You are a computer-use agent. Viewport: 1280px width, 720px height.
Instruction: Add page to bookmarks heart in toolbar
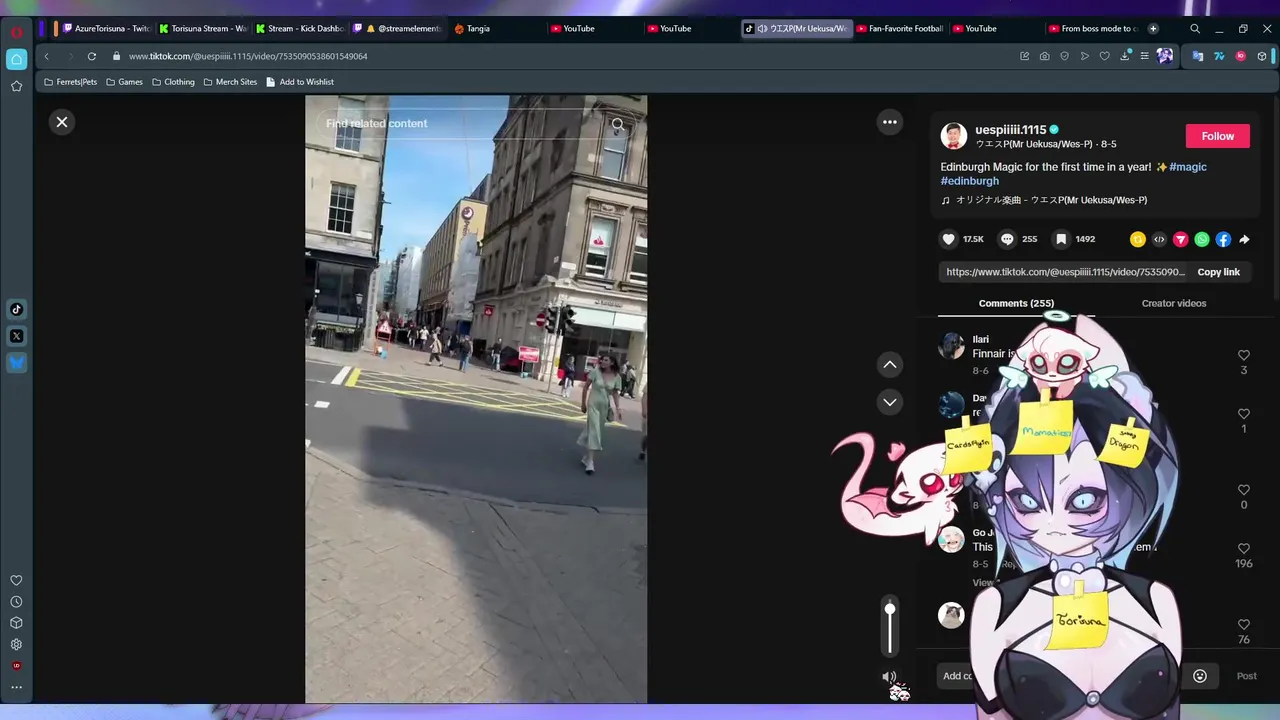[x=1104, y=56]
